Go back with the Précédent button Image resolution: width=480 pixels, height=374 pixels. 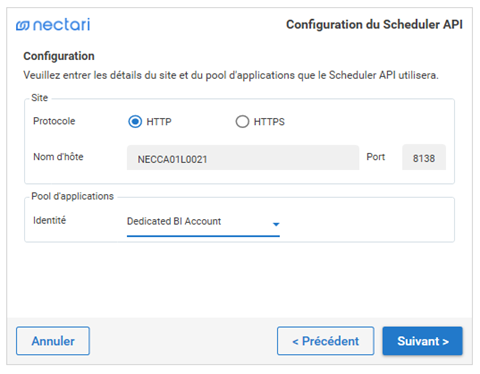[x=326, y=341]
